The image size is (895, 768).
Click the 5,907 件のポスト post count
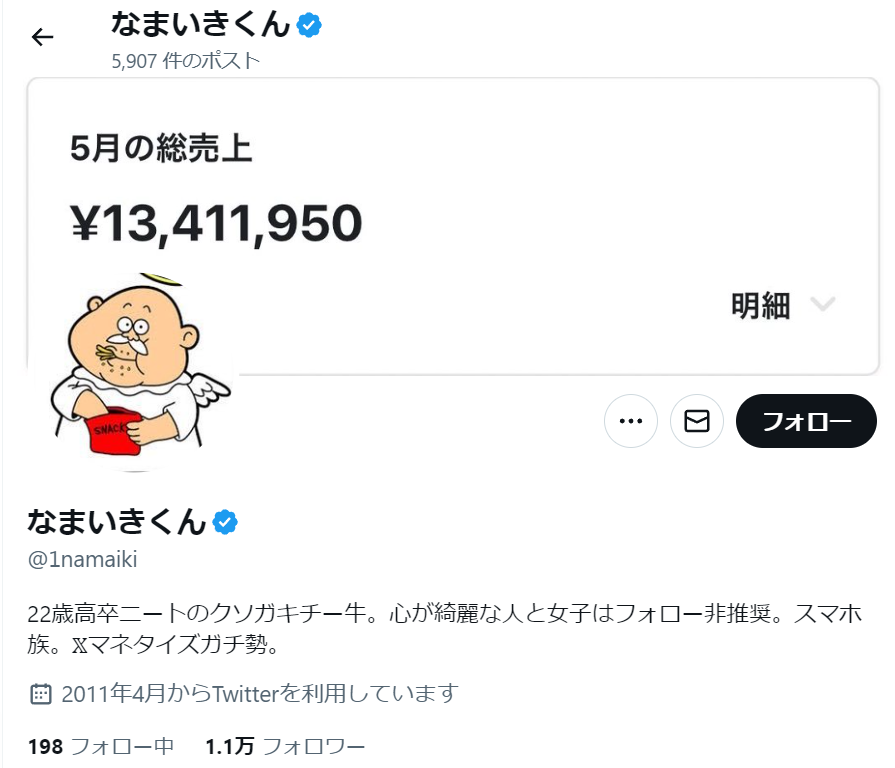click(186, 60)
